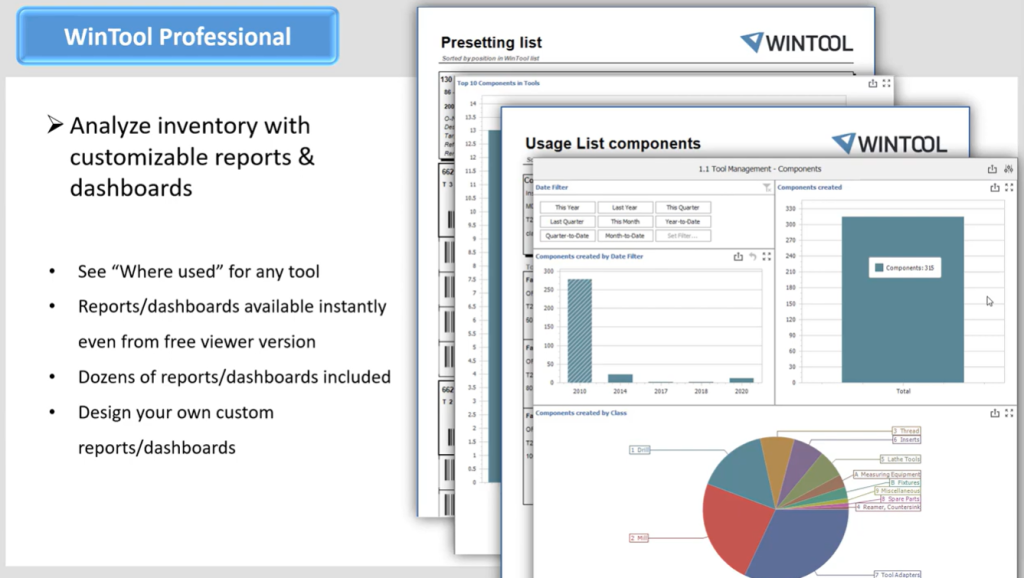
Task: Open dashboard parameters icon in title bar
Action: (x=1008, y=170)
